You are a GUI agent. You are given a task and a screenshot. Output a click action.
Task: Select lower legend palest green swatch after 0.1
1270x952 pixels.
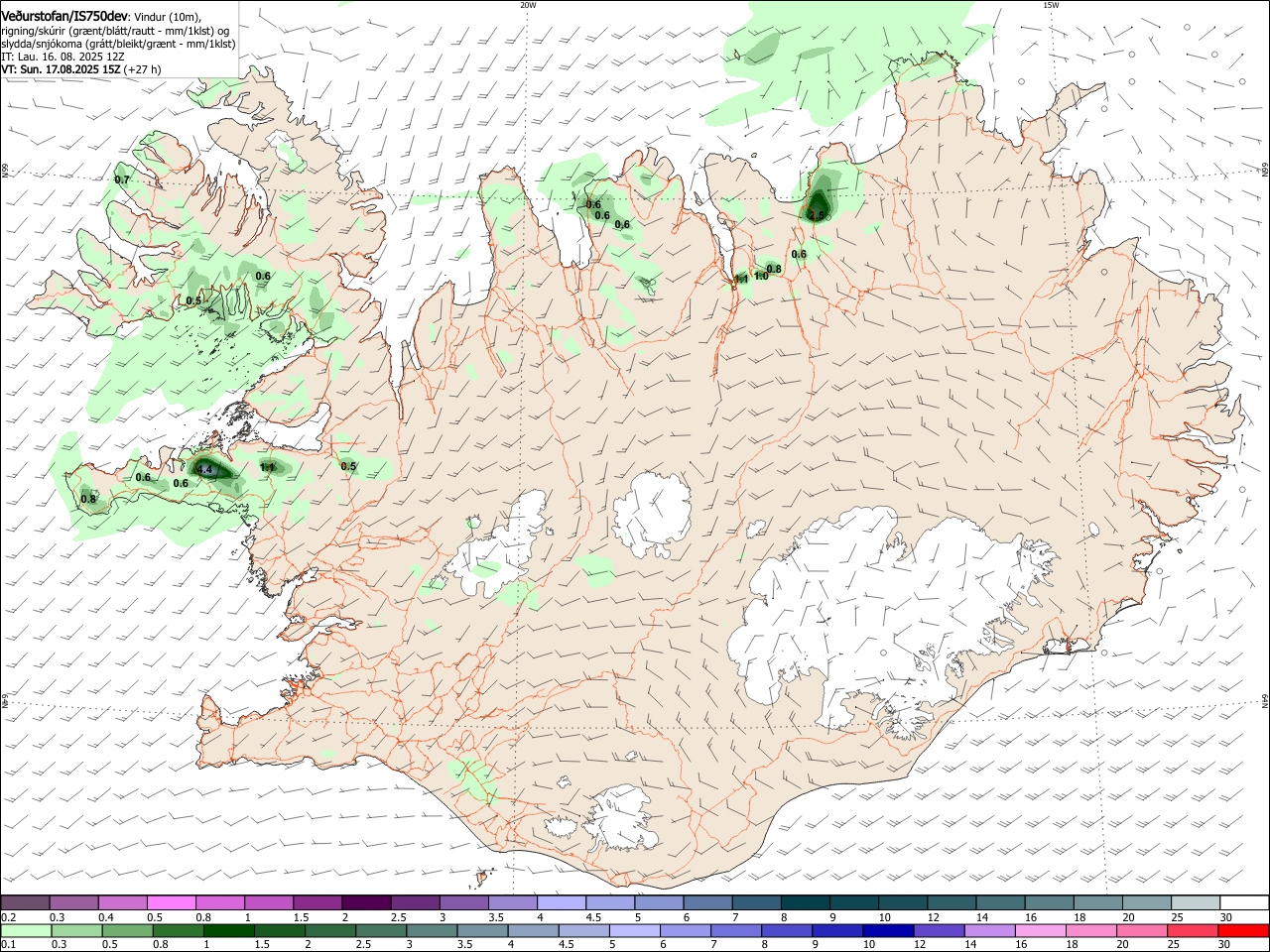(x=25, y=931)
